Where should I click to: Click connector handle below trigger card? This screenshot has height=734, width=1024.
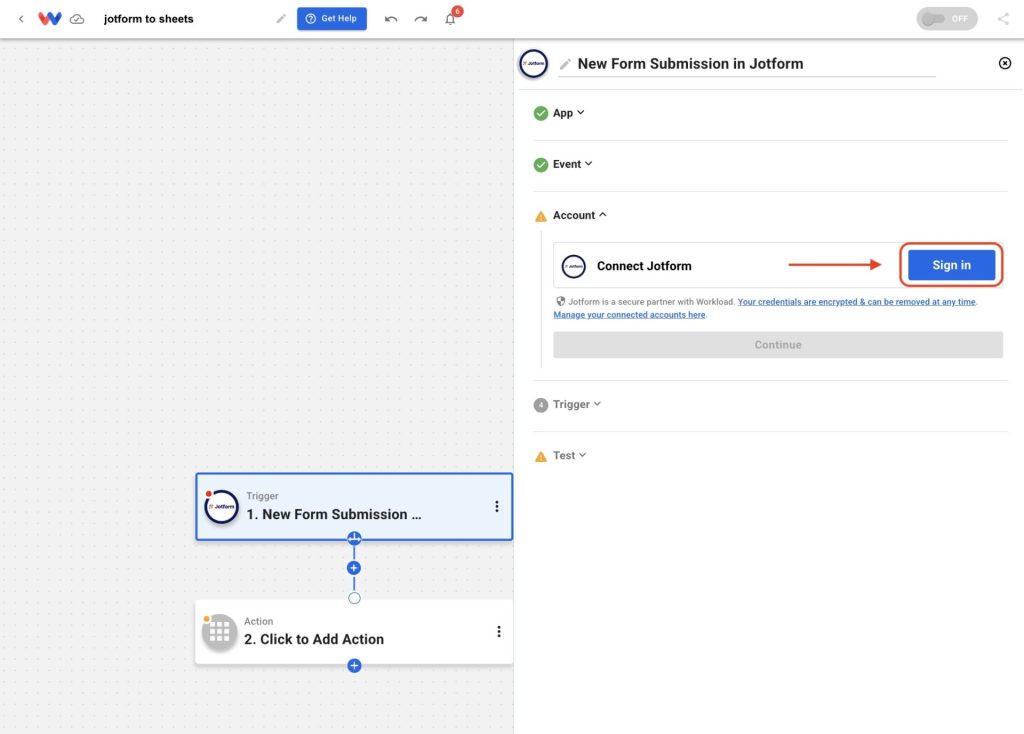coord(354,539)
